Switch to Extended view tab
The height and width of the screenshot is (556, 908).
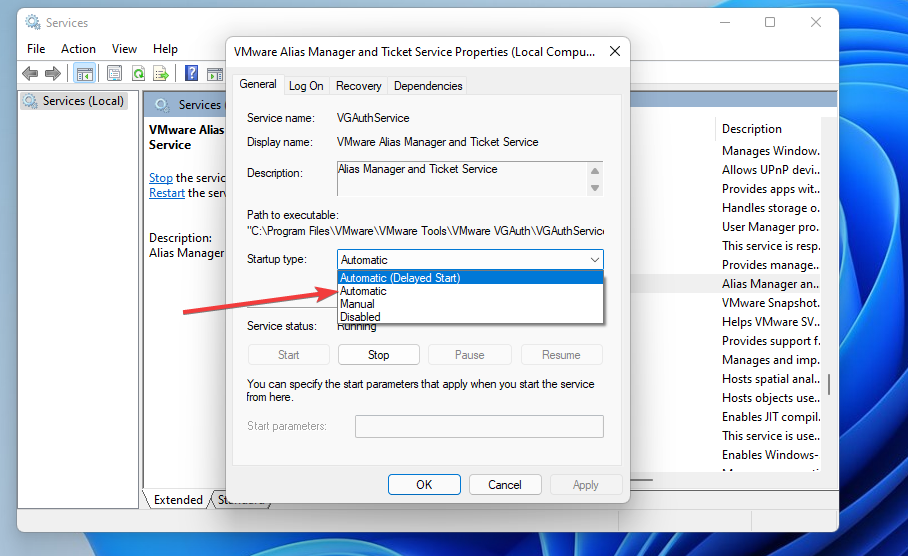[x=178, y=500]
